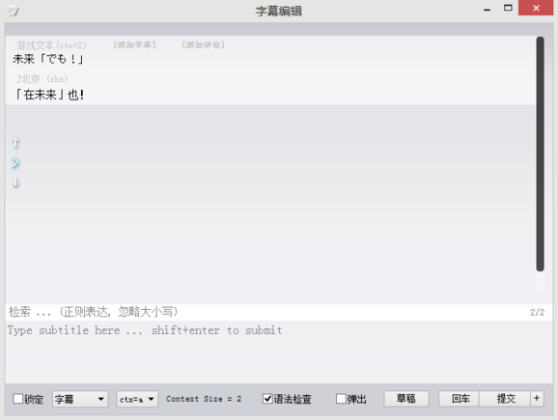Viewport: 558px width, 420px height.
Task: Click the 草稿 draft button
Action: (406, 398)
